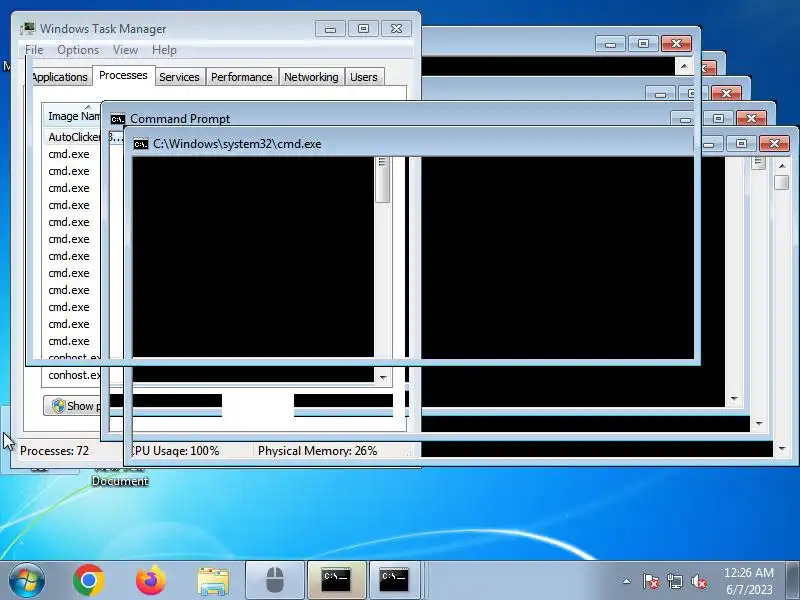The image size is (800, 600).
Task: Open the network tray icon
Action: pyautogui.click(x=674, y=581)
